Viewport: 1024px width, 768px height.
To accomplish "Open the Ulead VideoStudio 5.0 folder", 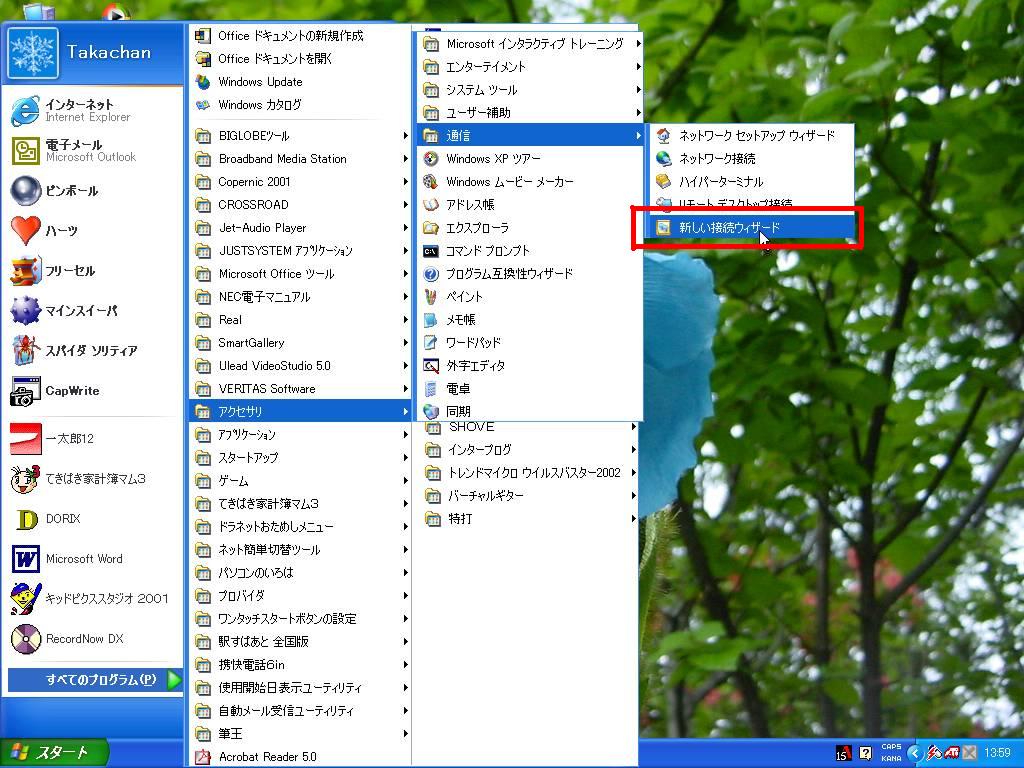I will pos(300,366).
